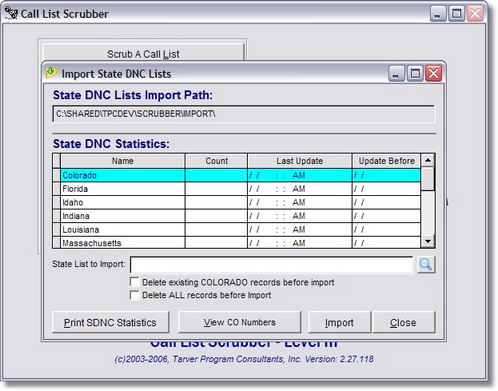
Task: Click the Update Before column header
Action: click(387, 161)
